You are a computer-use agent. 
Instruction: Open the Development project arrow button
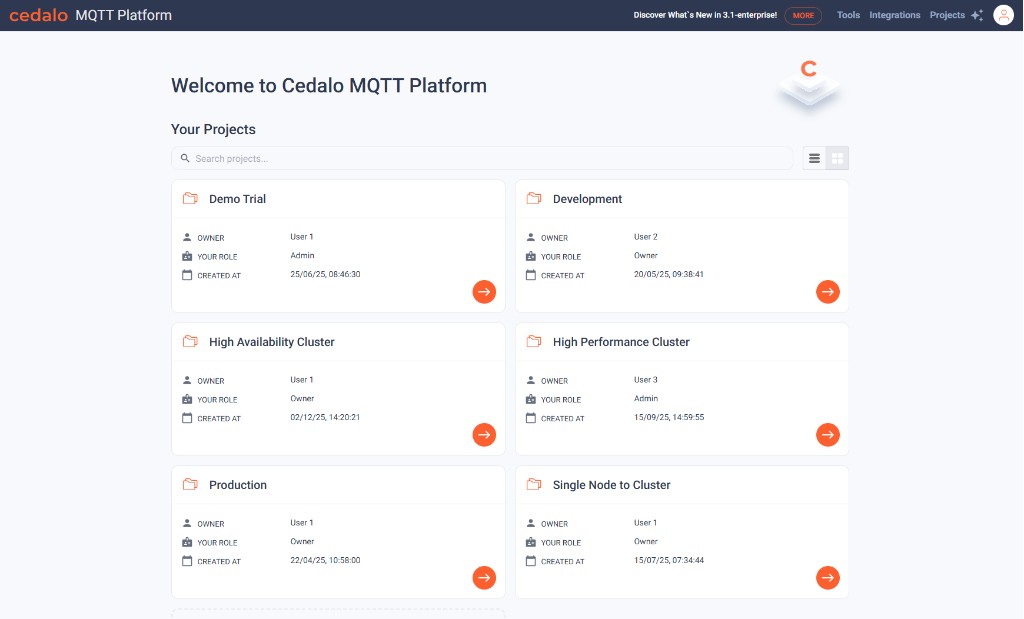coord(827,292)
